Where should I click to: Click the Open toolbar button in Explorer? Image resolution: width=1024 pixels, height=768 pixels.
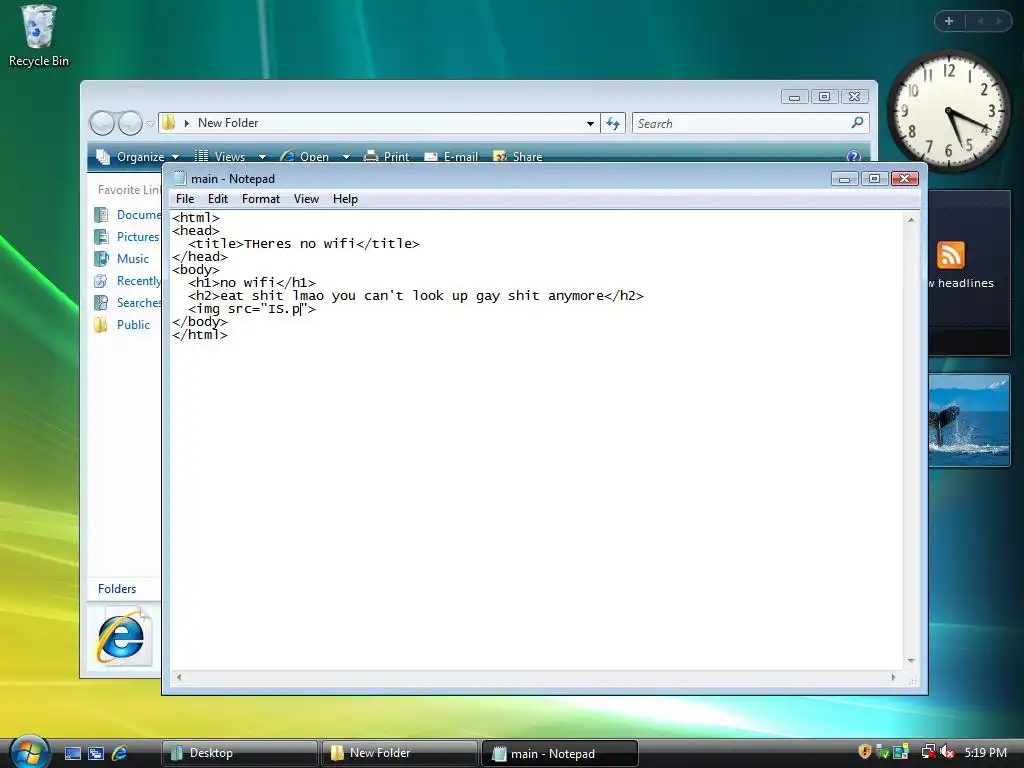305,157
